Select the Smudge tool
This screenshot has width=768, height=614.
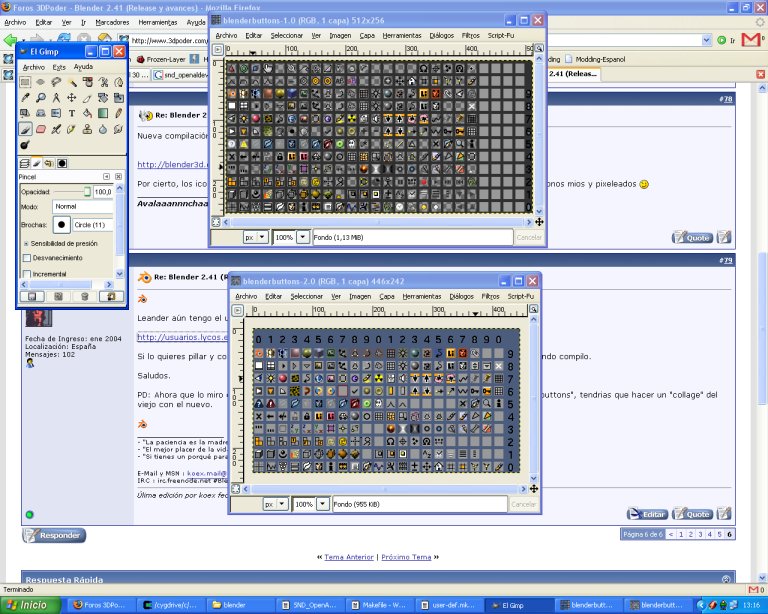118,129
